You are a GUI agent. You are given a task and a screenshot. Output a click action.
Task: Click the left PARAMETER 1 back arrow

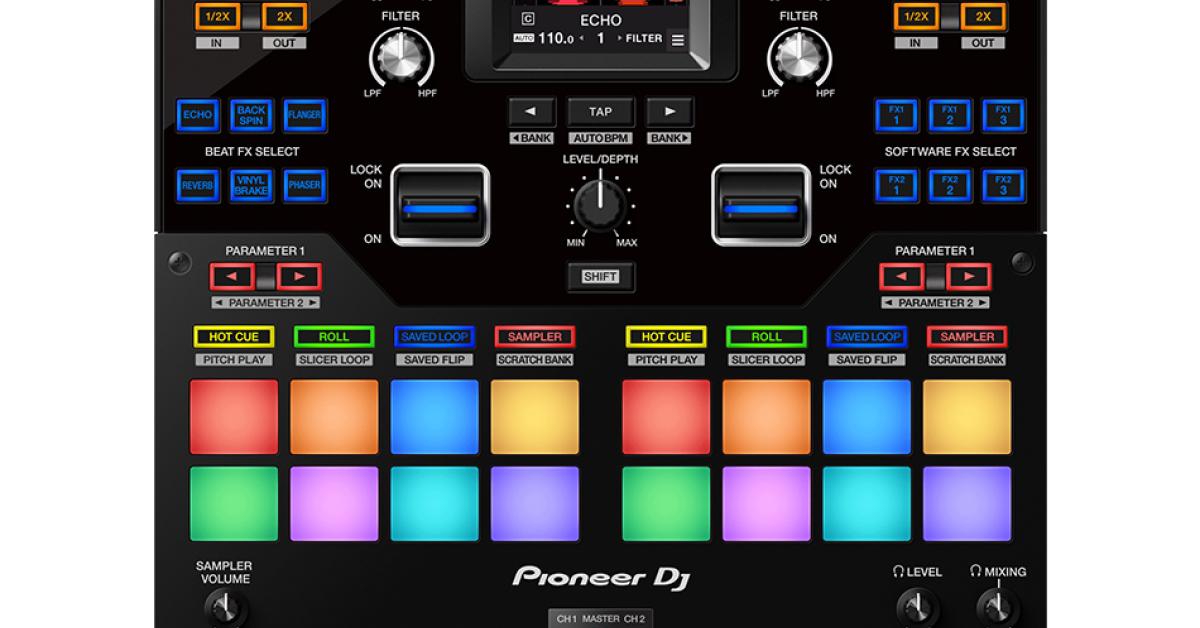click(232, 277)
